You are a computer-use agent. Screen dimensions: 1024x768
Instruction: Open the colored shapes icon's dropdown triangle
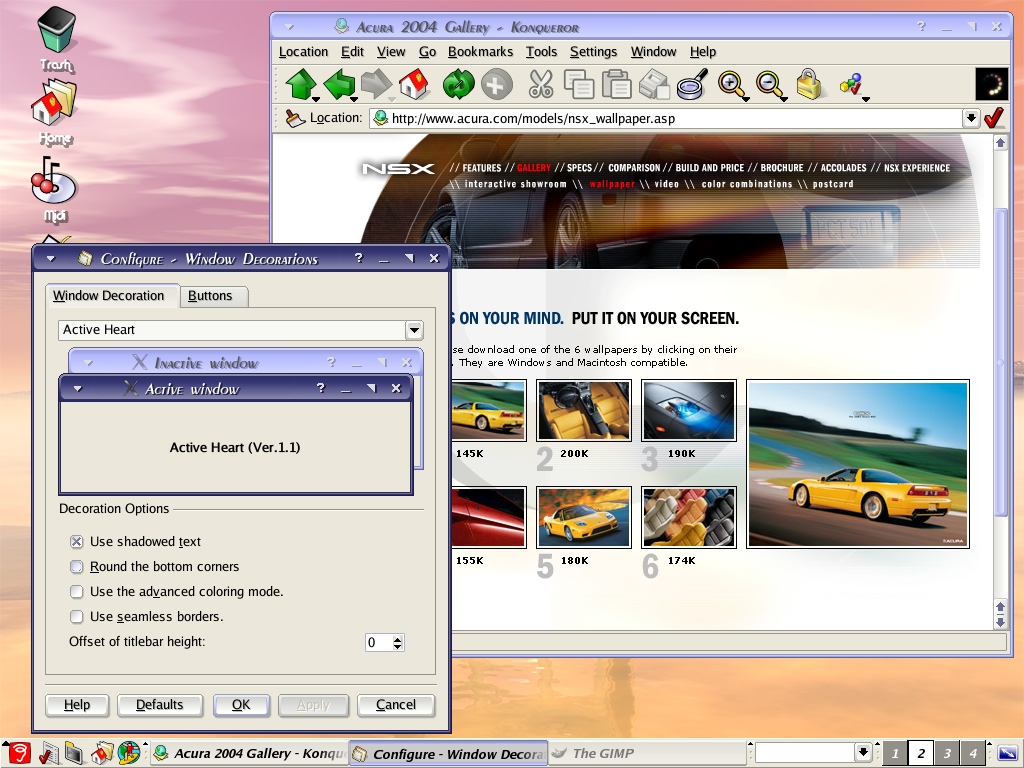pyautogui.click(x=866, y=99)
